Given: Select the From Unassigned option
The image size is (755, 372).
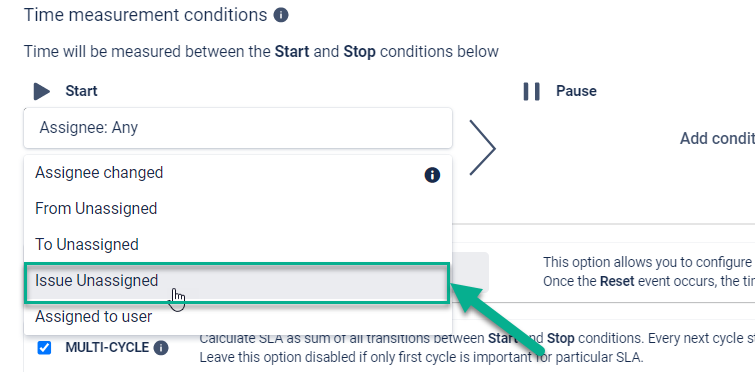Looking at the screenshot, I should (238, 208).
